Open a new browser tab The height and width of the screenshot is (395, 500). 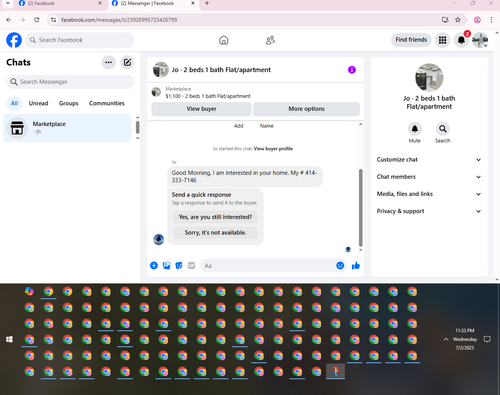[x=207, y=3]
